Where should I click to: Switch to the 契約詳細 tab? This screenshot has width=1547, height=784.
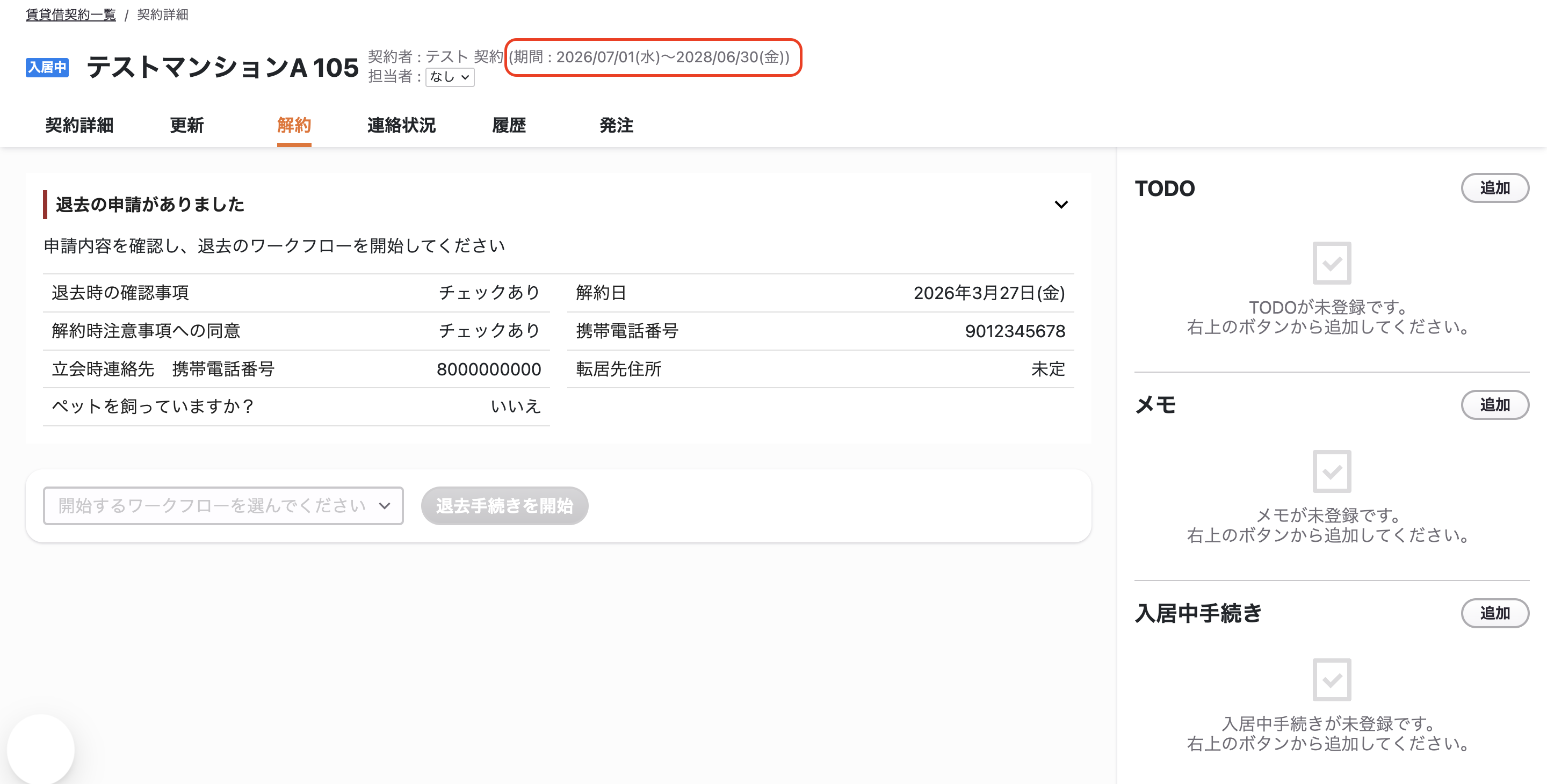79,125
